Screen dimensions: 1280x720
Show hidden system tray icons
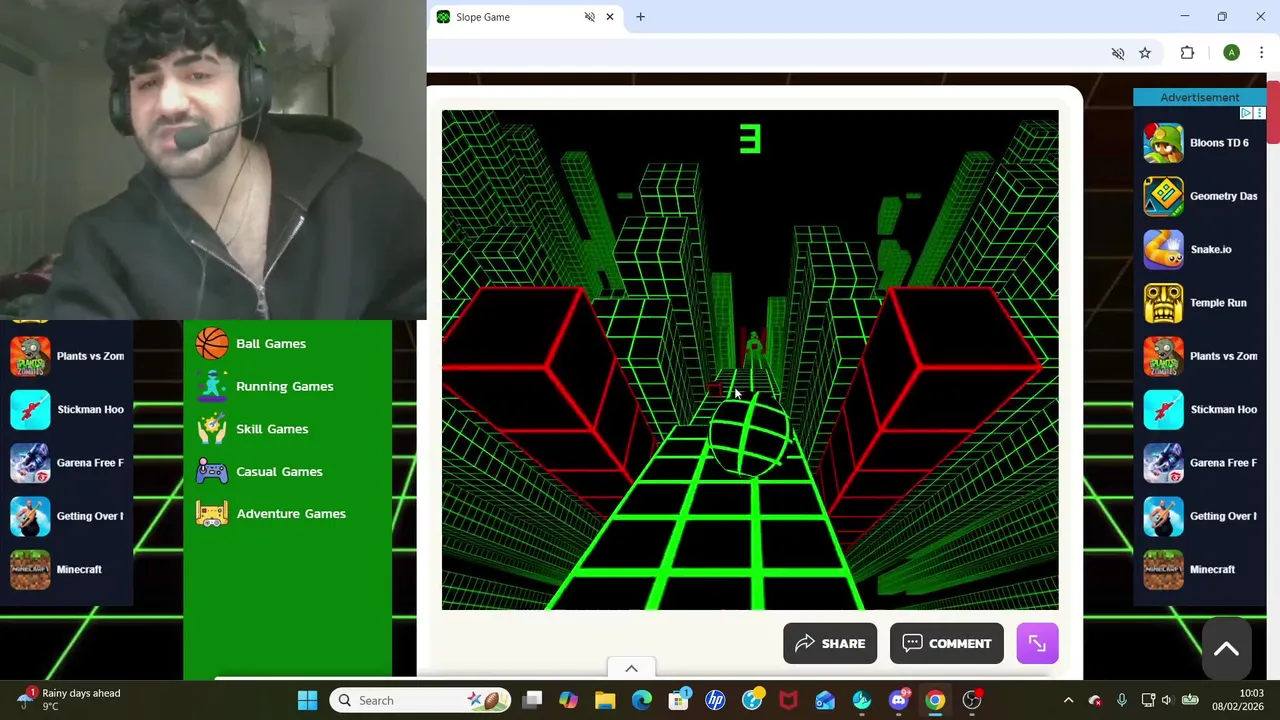click(1068, 700)
